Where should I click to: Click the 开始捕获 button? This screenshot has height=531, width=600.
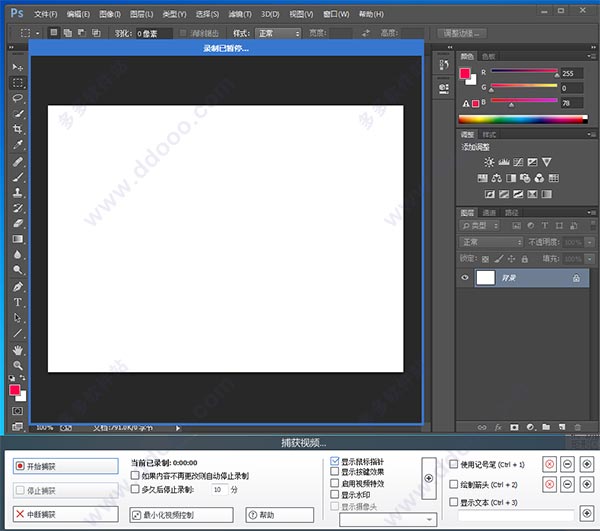65,466
